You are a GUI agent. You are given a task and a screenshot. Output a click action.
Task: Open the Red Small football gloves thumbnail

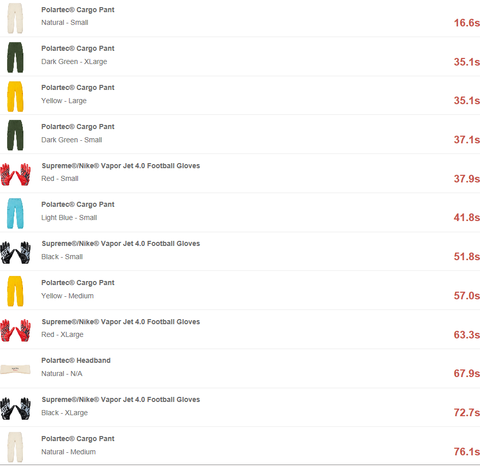tap(15, 174)
